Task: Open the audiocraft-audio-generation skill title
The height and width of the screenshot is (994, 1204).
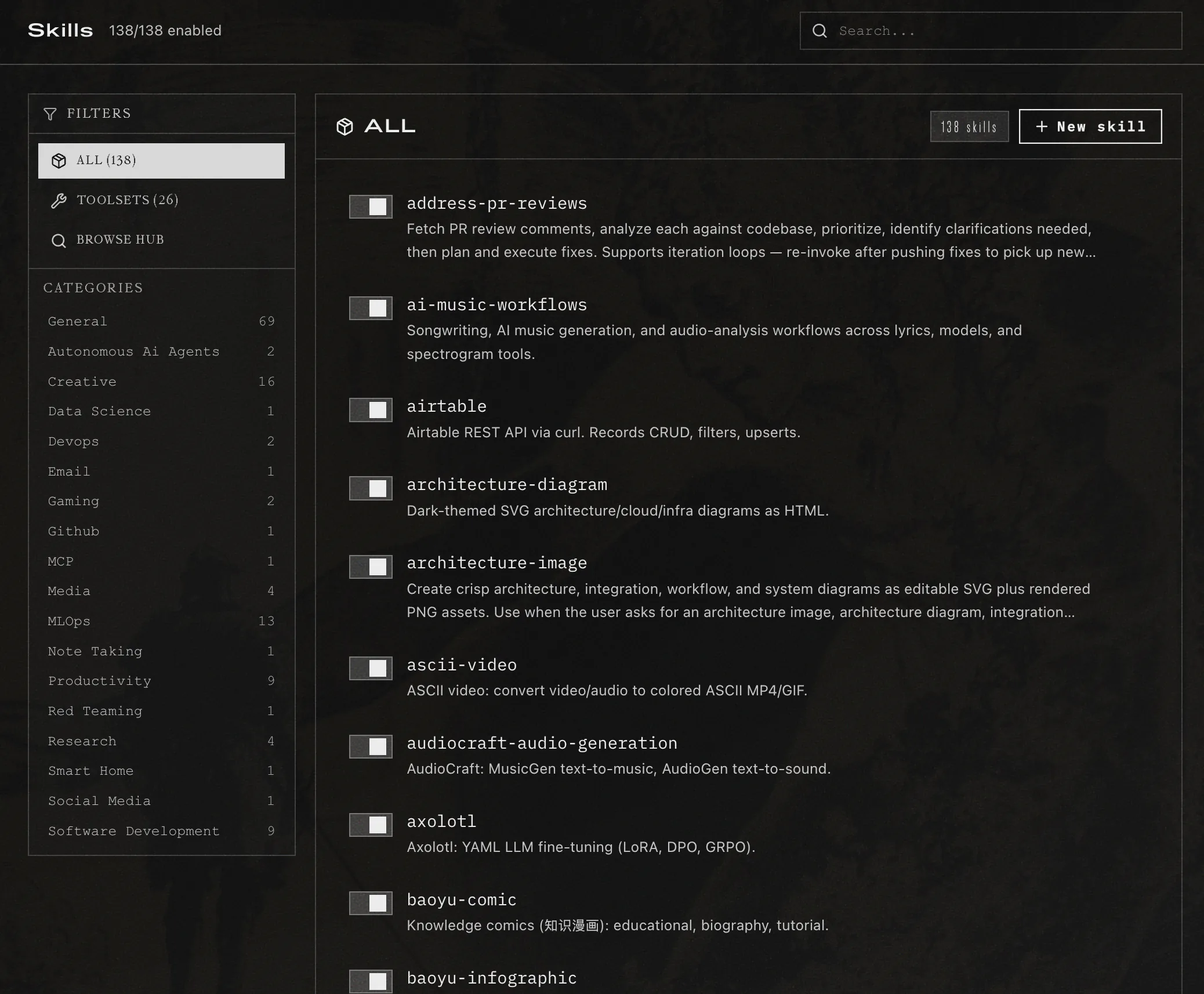Action: point(542,743)
